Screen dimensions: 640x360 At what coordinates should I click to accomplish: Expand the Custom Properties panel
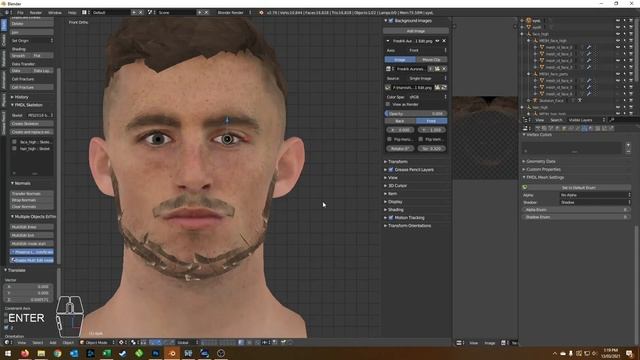[x=542, y=169]
